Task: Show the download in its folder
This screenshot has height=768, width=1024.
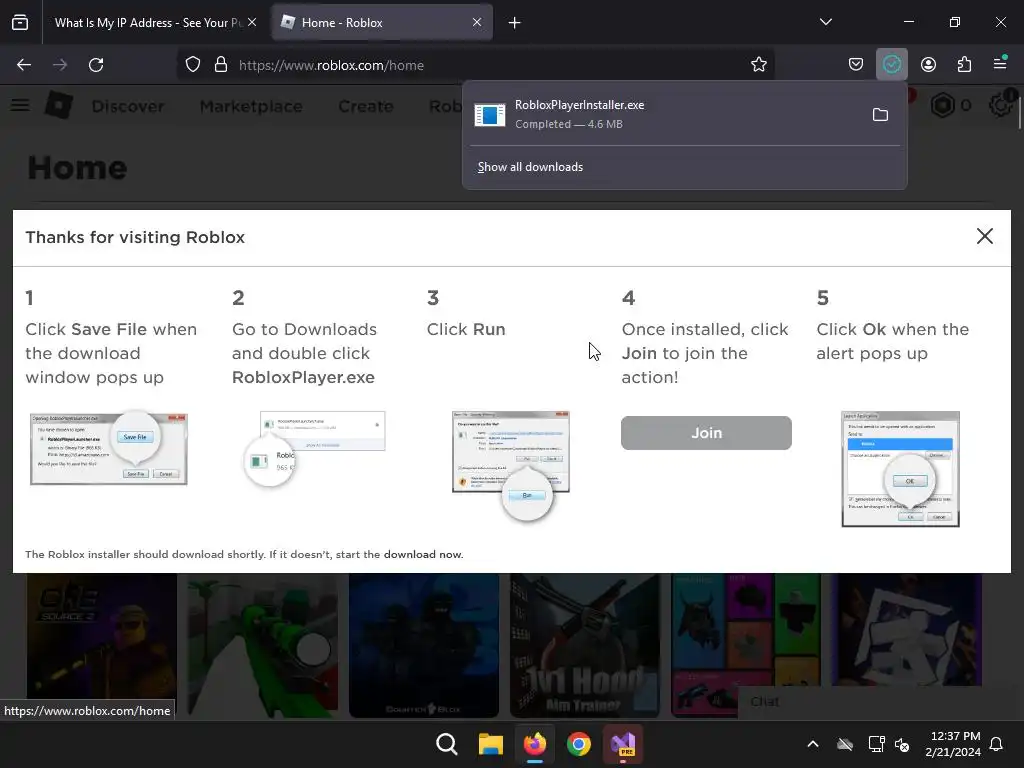Action: pyautogui.click(x=880, y=115)
